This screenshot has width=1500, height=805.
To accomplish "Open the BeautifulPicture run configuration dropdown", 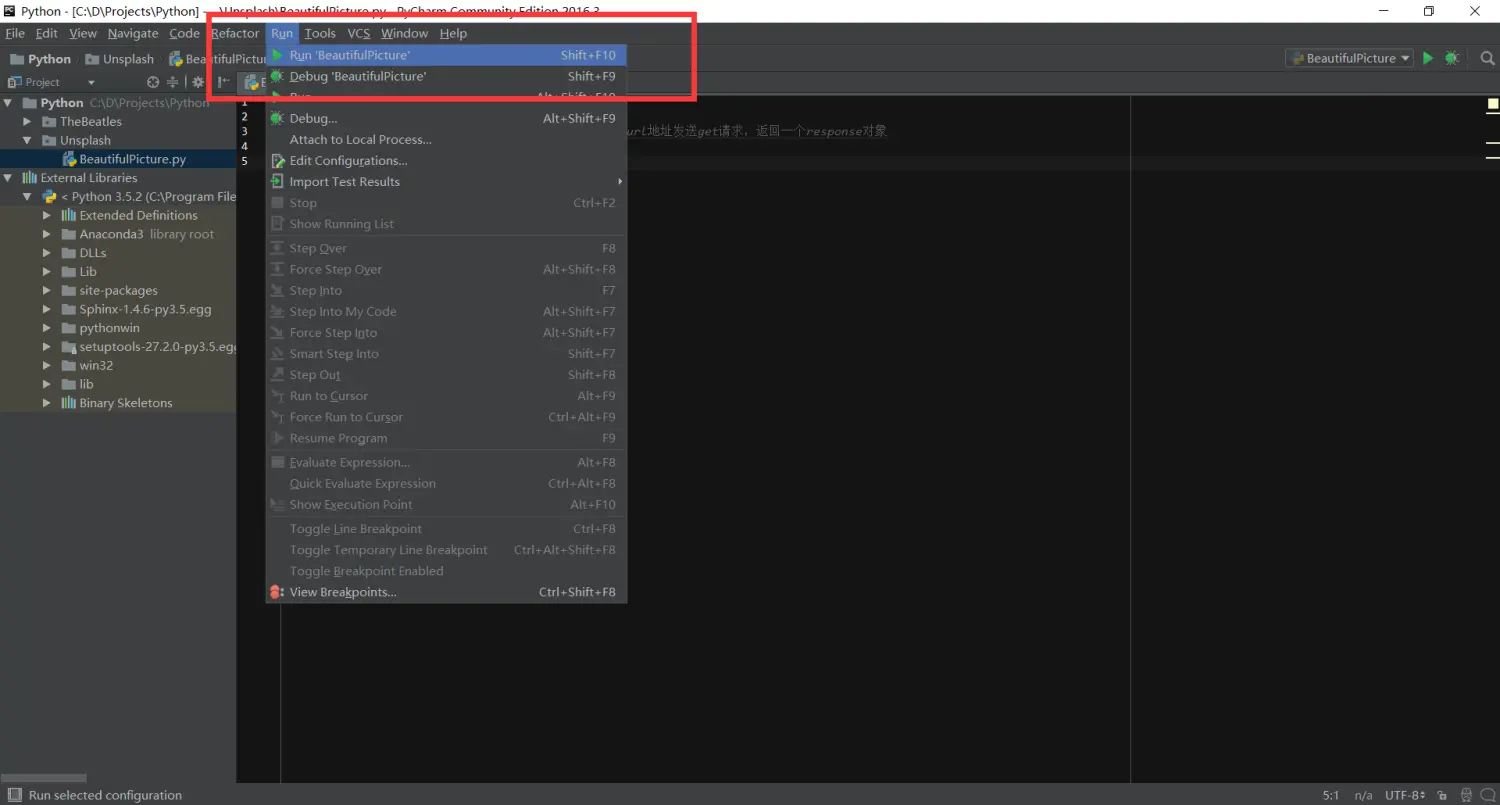I will pos(1350,58).
